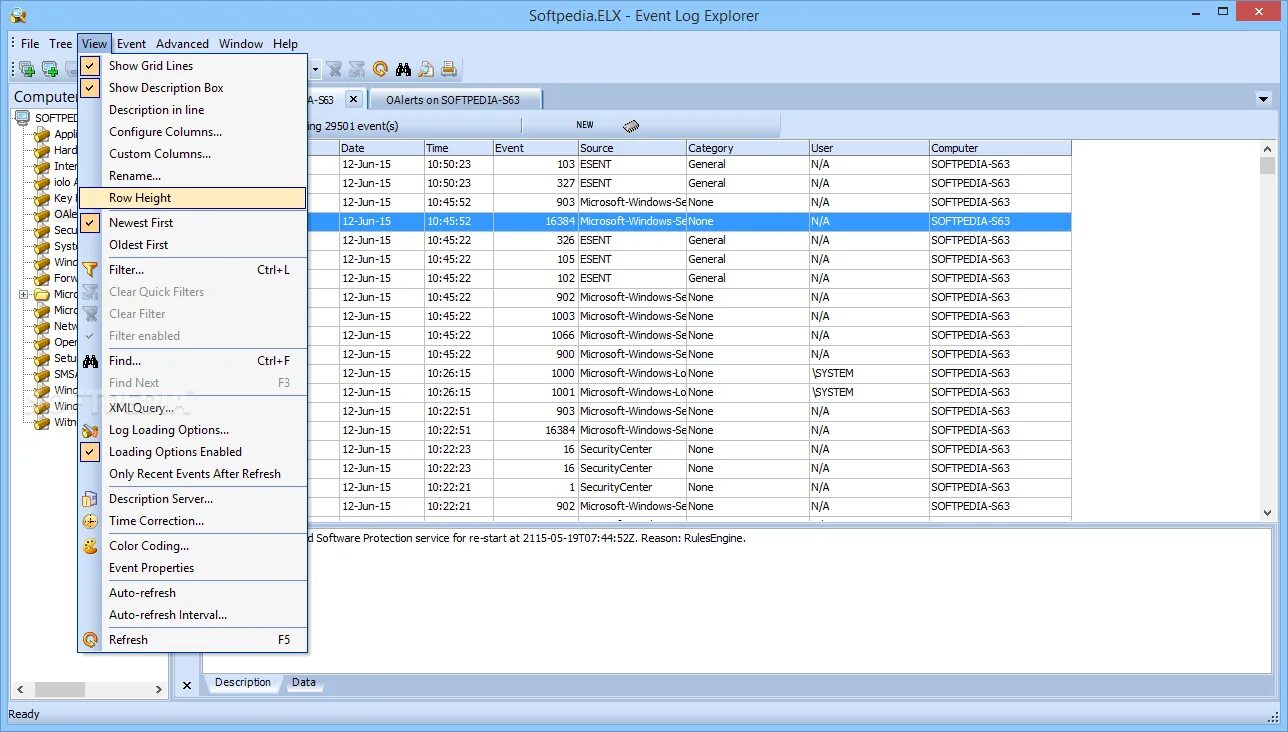Click the clear quick filters toolbar icon
1288x732 pixels.
[x=357, y=69]
